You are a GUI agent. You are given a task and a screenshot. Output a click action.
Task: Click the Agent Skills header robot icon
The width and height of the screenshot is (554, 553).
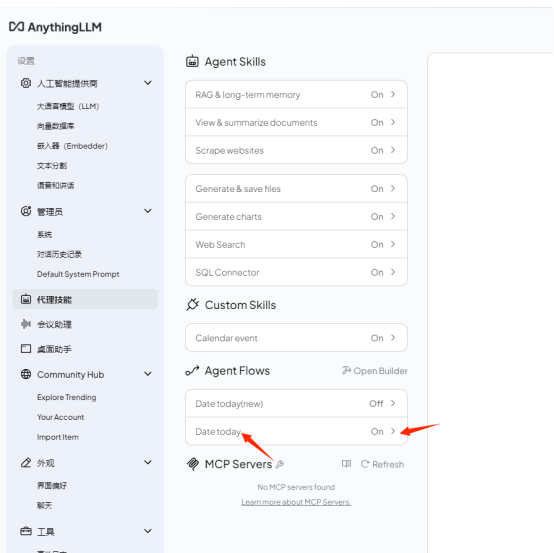(x=192, y=61)
